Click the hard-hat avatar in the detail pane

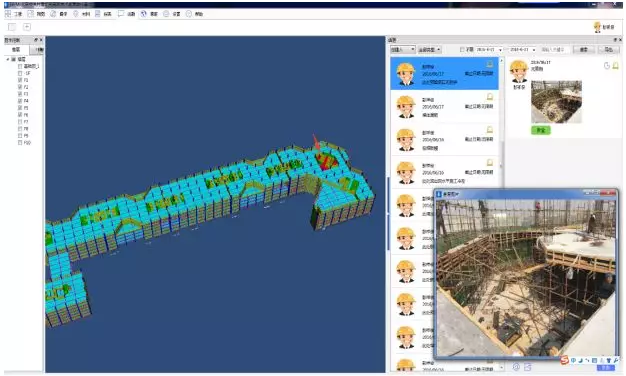[x=519, y=71]
